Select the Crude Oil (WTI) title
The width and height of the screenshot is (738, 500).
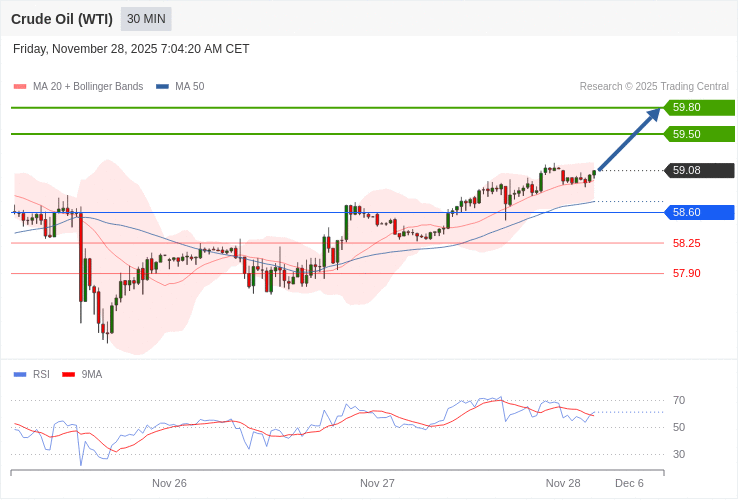62,19
